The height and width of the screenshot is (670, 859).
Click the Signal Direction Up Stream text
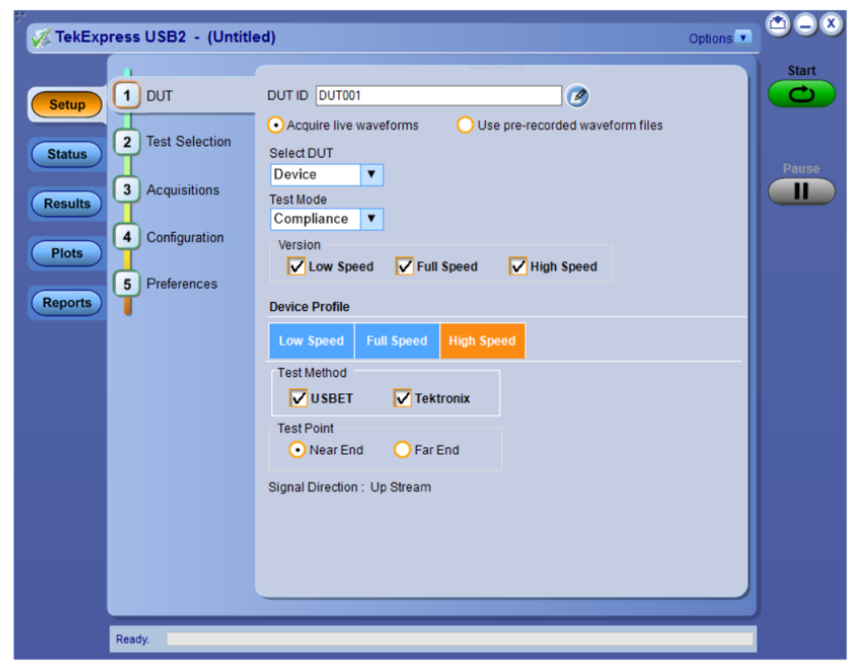350,487
